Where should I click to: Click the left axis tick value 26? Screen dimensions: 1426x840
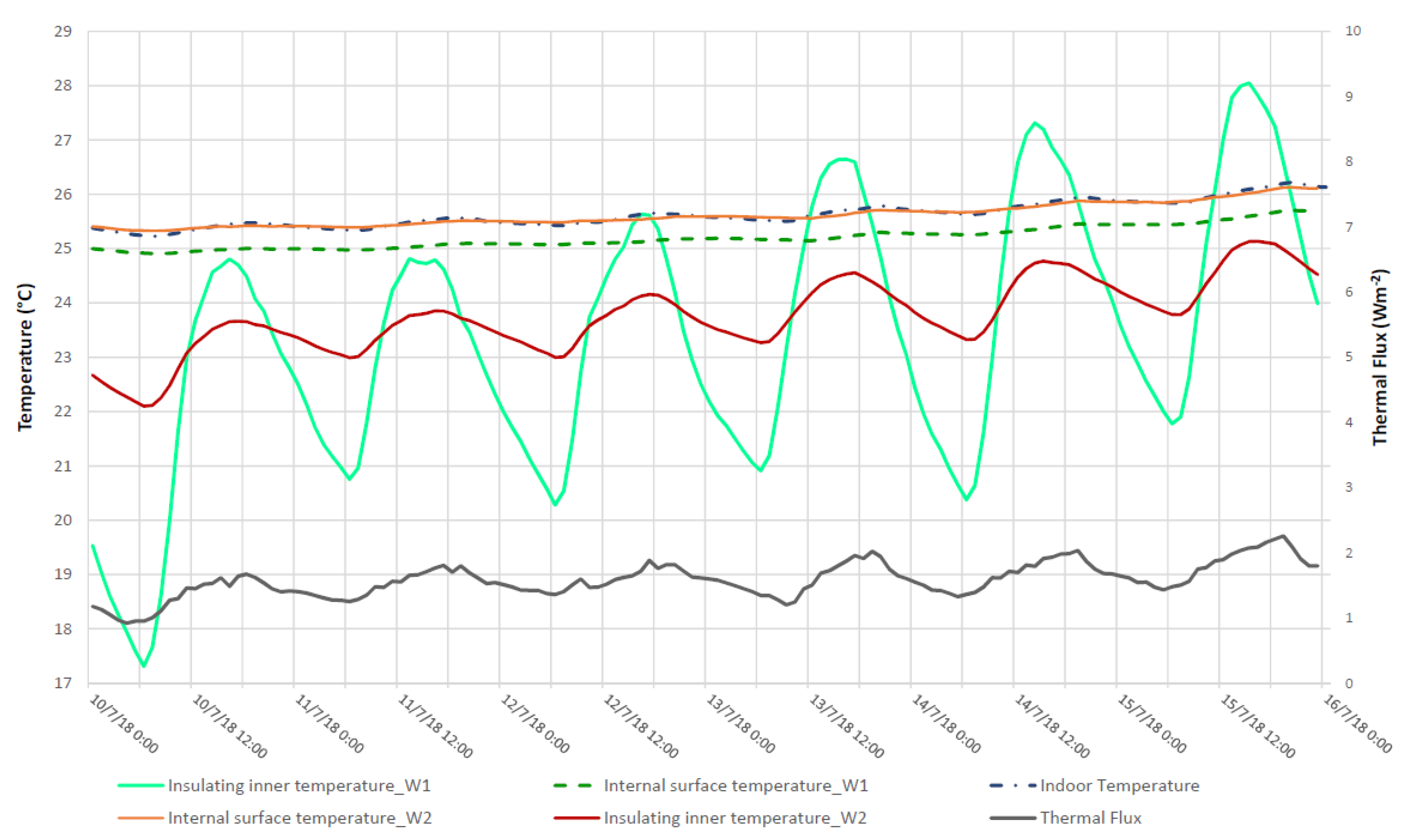pos(63,194)
